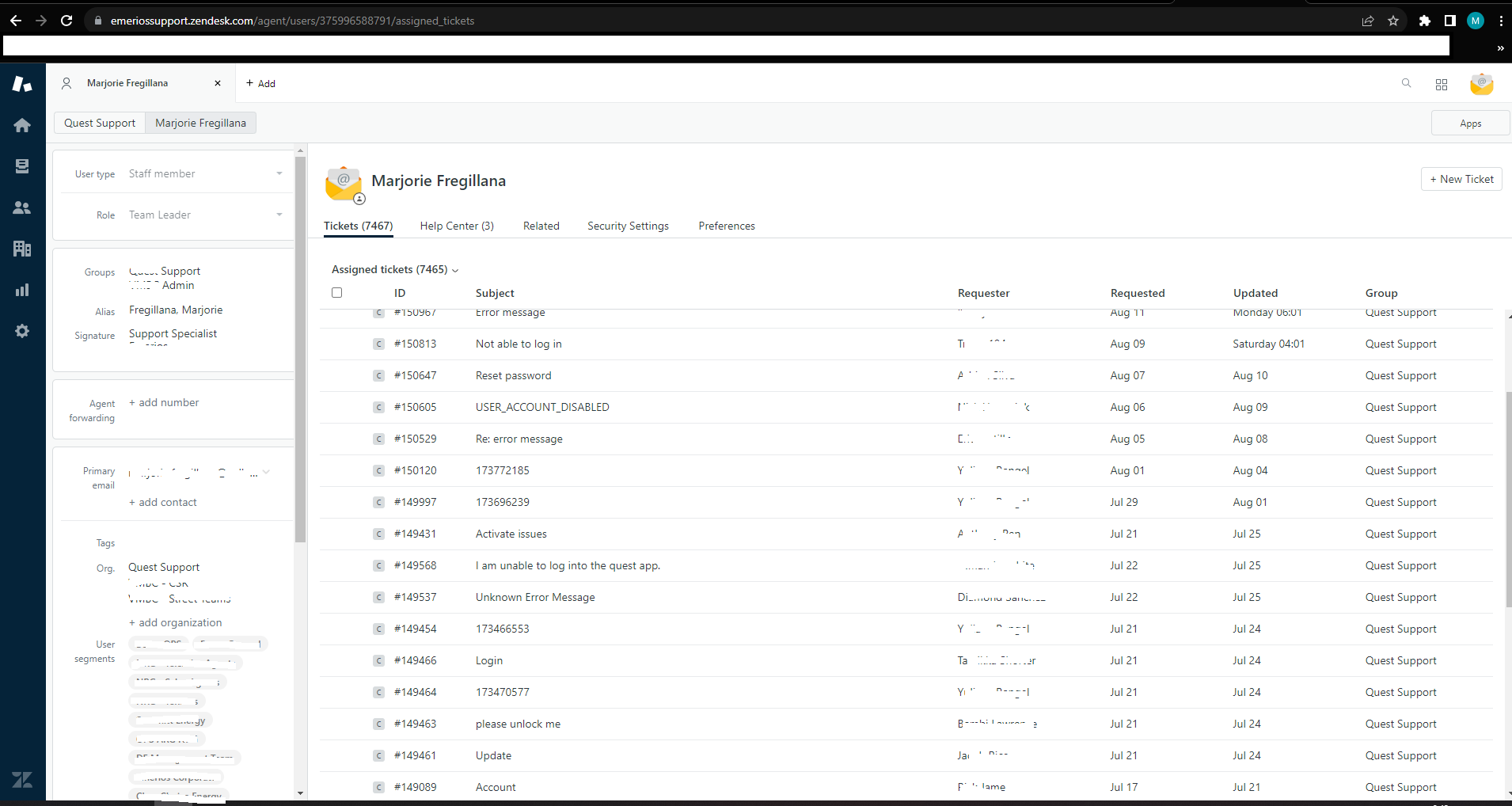Image resolution: width=1512 pixels, height=806 pixels.
Task: Open the Preferences tab
Action: (727, 226)
